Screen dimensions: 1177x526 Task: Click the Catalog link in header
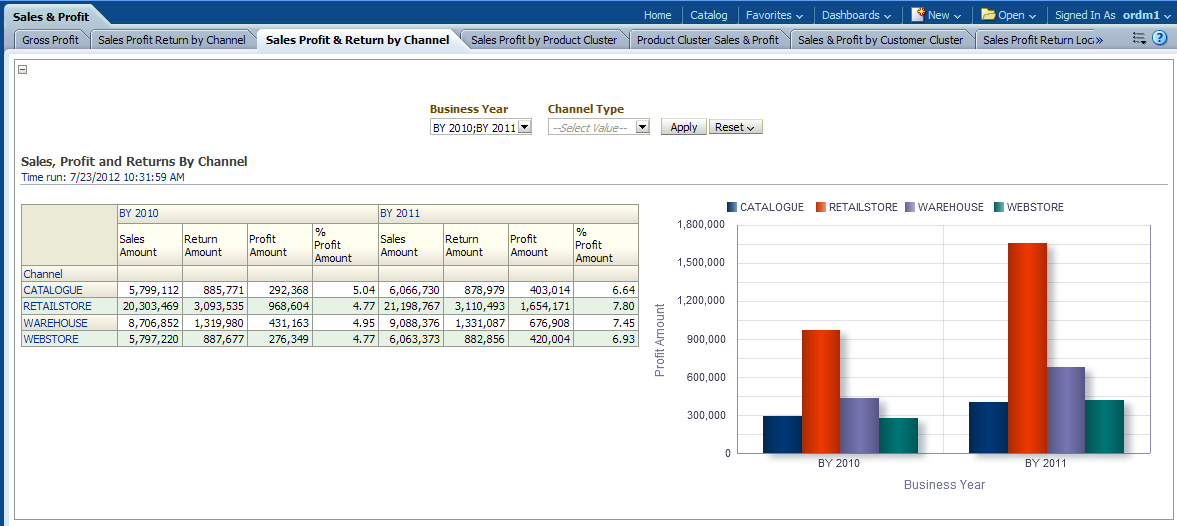709,15
